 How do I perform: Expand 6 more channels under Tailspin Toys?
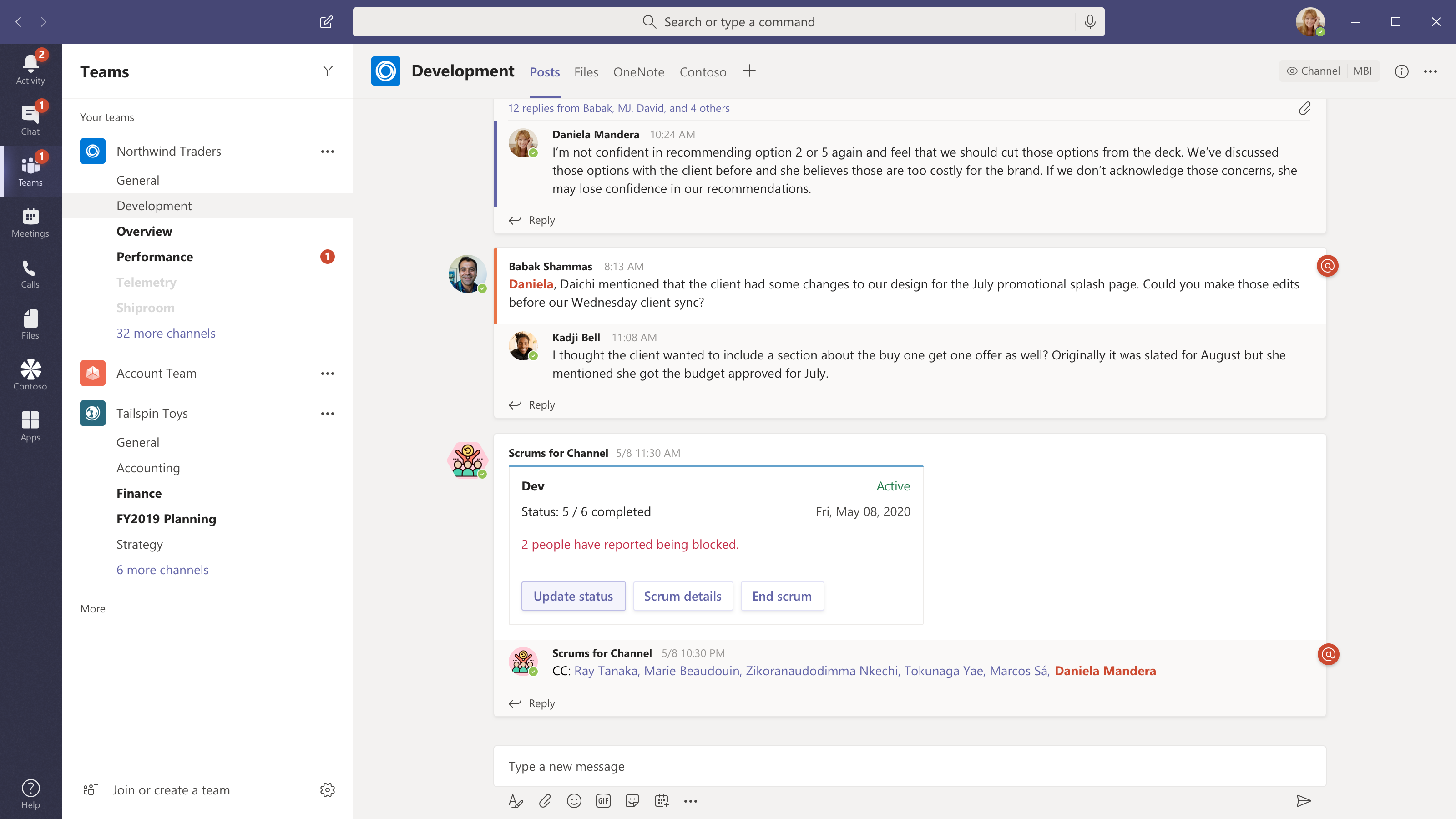pos(162,570)
